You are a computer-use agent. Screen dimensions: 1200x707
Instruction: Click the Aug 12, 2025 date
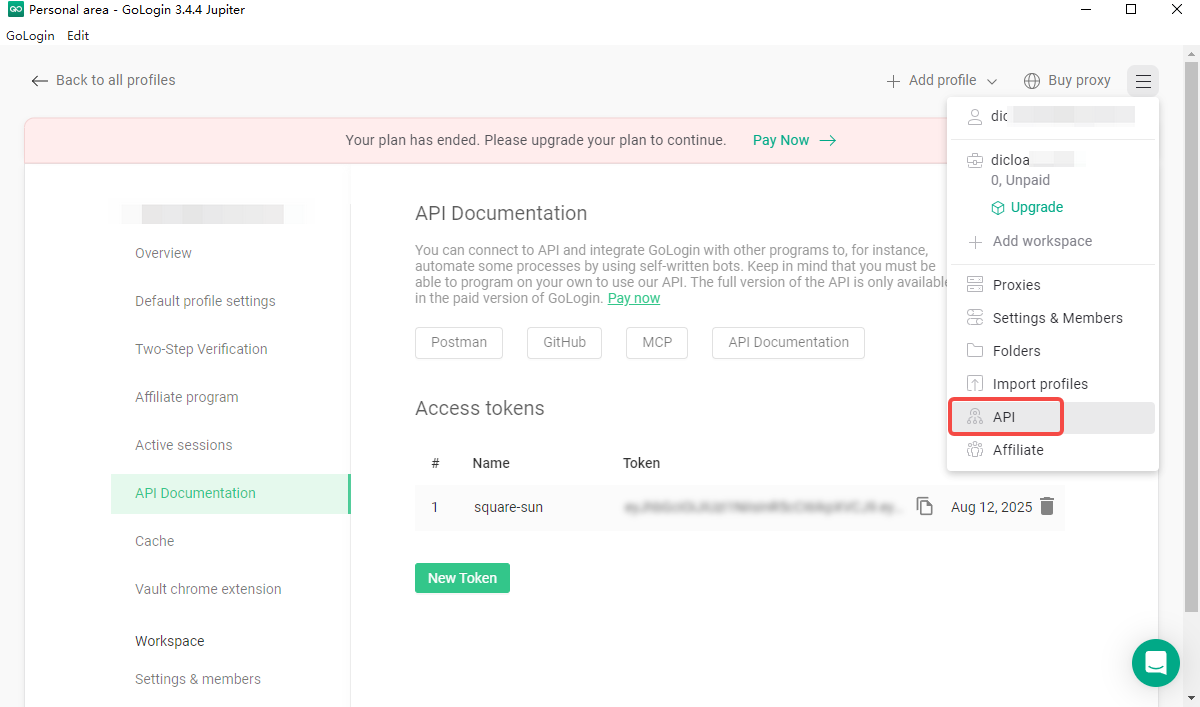991,507
